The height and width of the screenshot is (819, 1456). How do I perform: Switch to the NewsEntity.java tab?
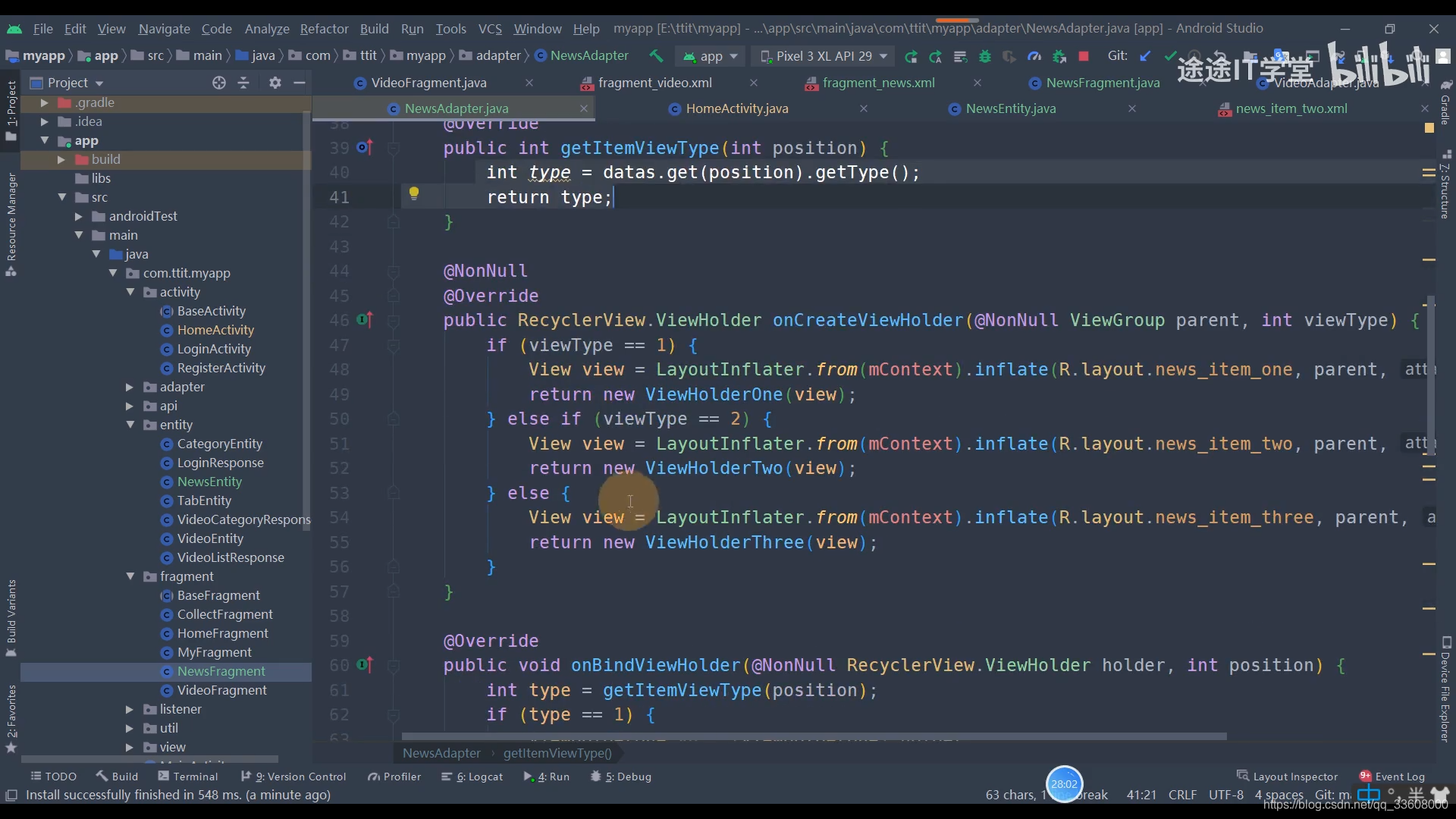[1011, 108]
